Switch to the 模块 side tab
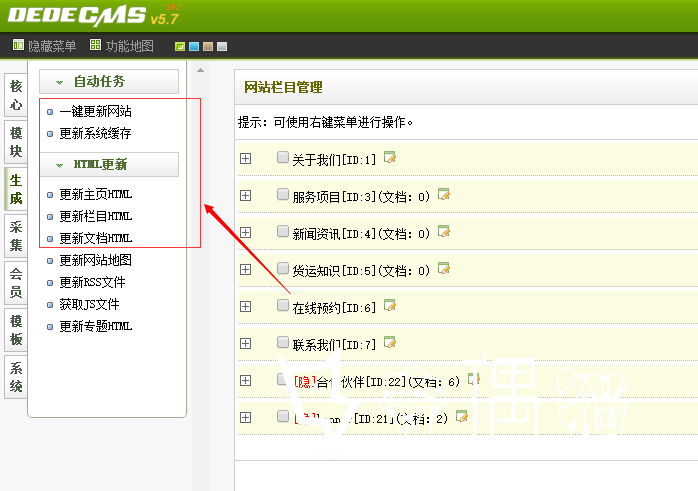This screenshot has height=491, width=698. tap(16, 142)
